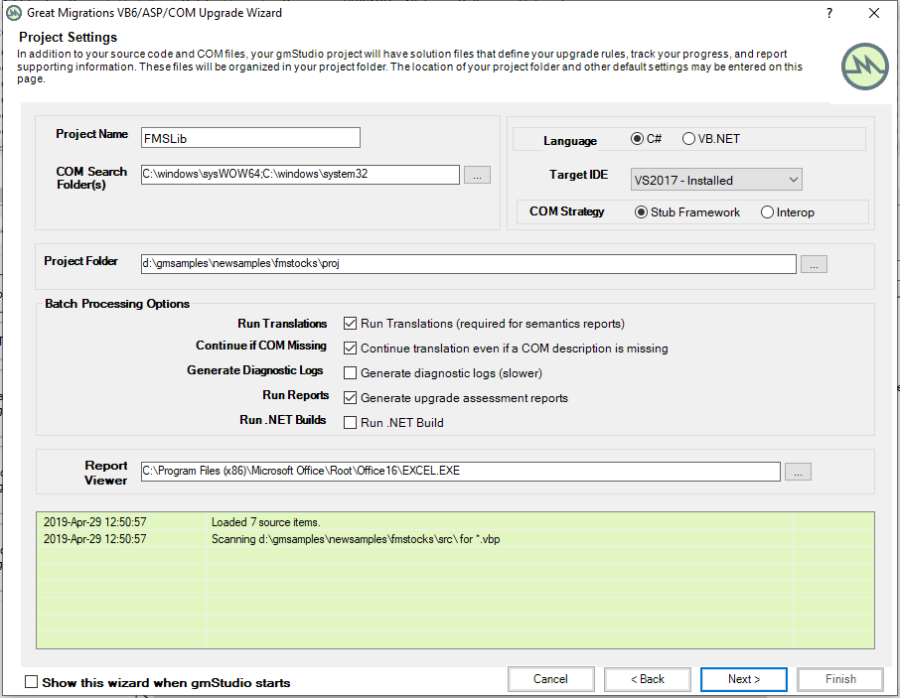Toggle Show this wizard when gmStudio starts
900x698 pixels.
pyautogui.click(x=31, y=682)
